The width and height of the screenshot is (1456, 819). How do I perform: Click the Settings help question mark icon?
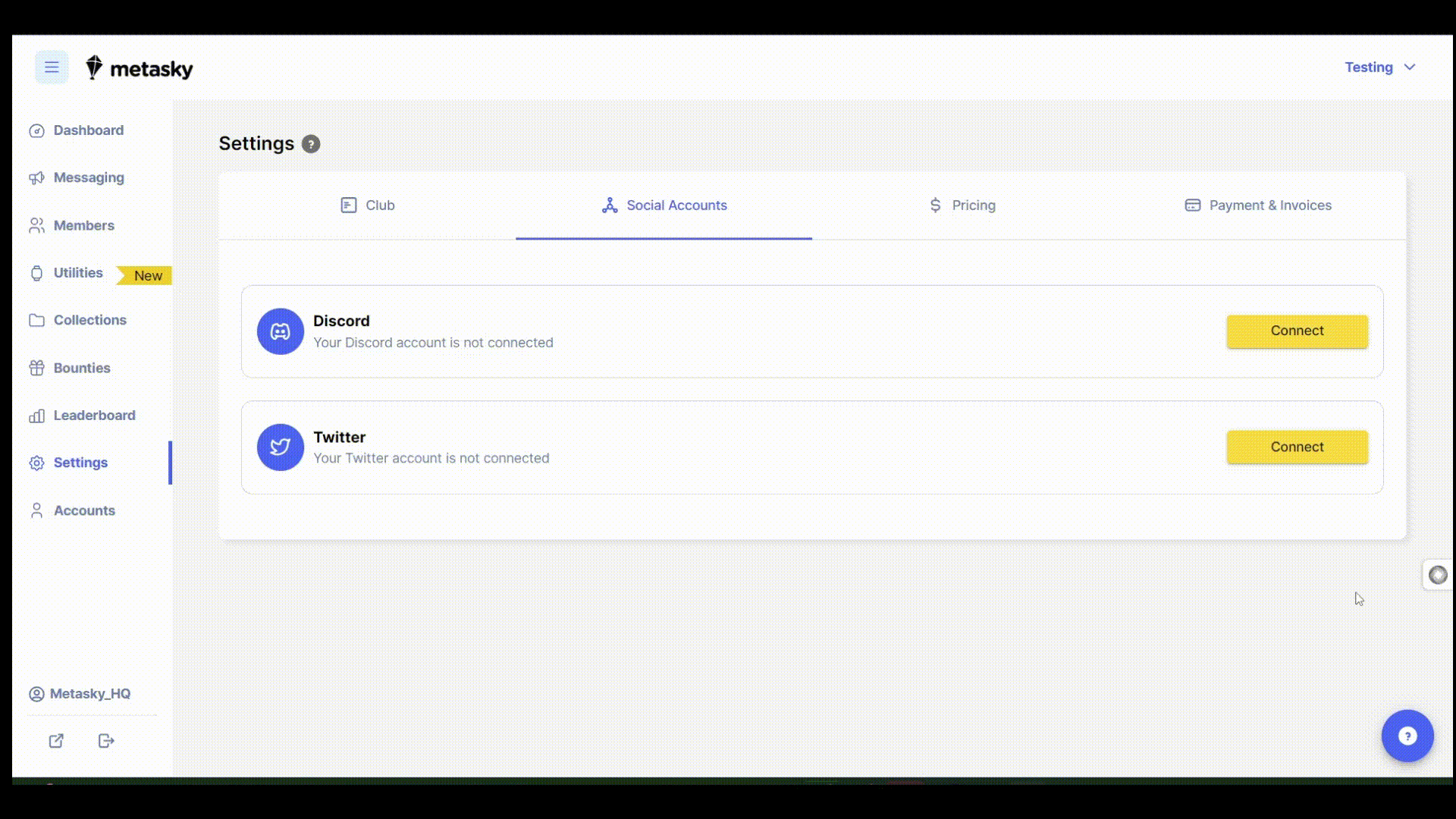[x=311, y=144]
